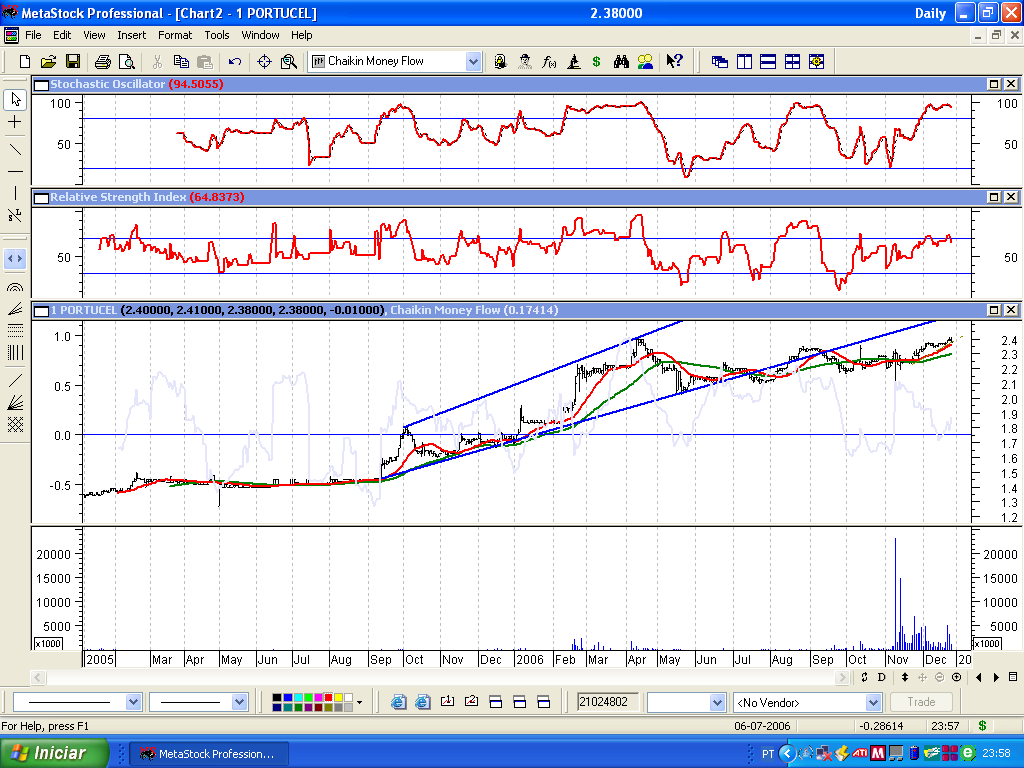Open the No Vendor dropdown

click(875, 702)
